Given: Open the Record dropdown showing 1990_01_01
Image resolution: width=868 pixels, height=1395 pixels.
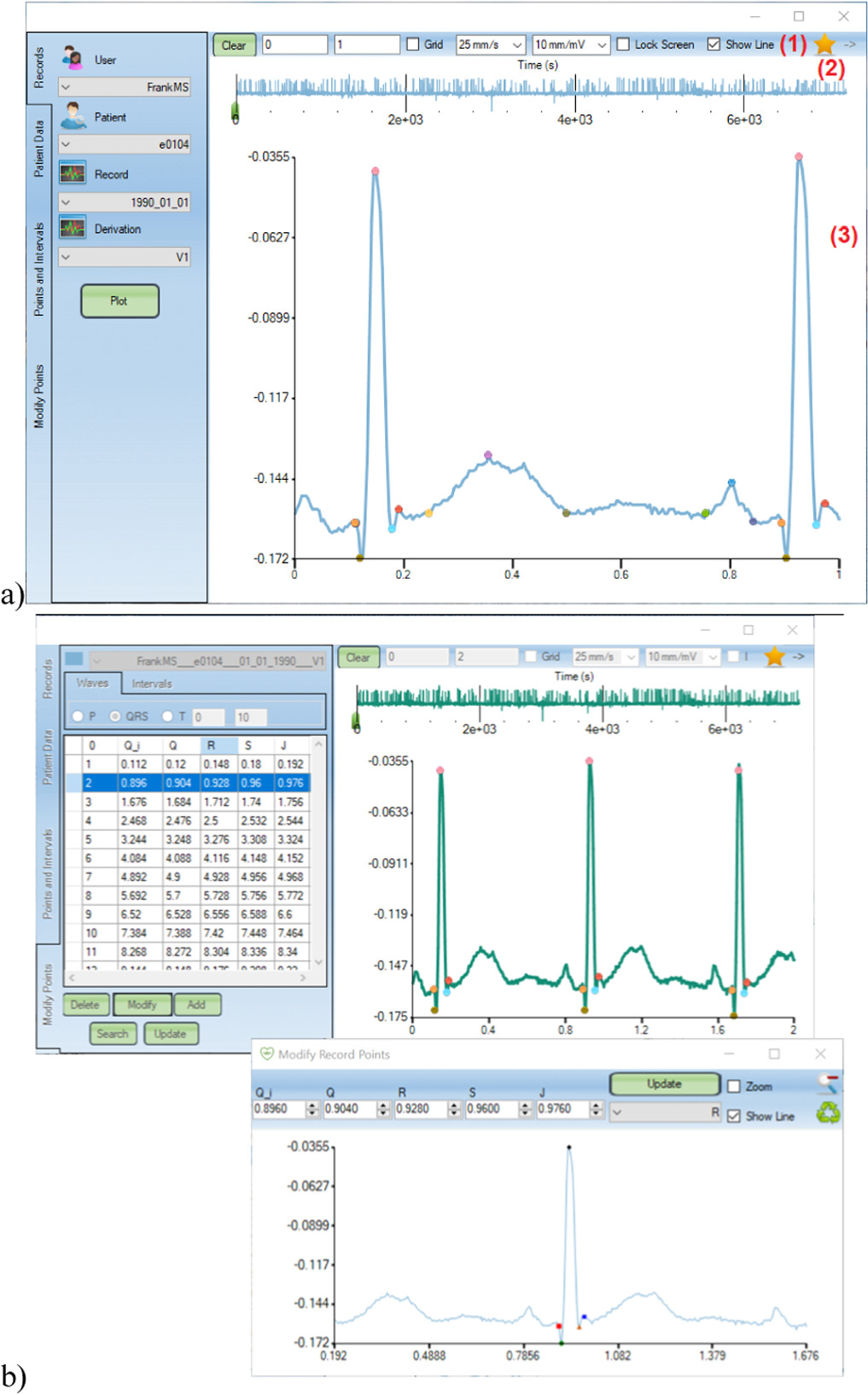Looking at the screenshot, I should point(125,202).
